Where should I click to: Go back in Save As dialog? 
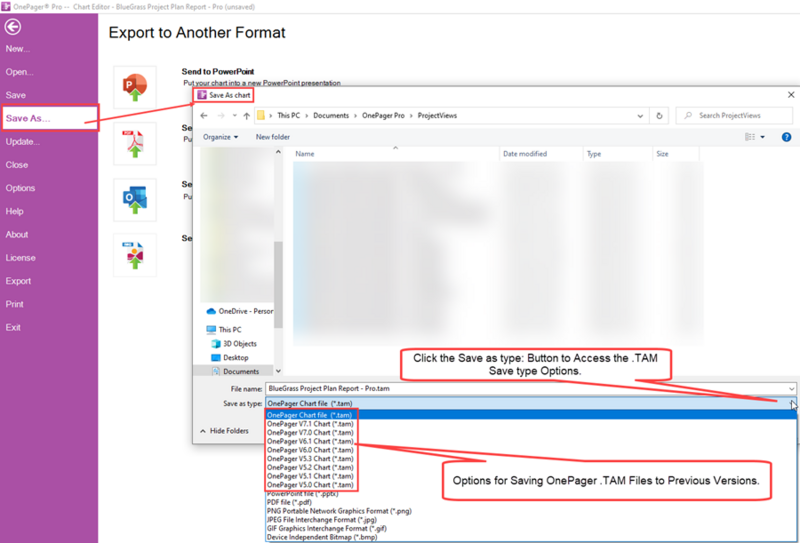coord(204,116)
